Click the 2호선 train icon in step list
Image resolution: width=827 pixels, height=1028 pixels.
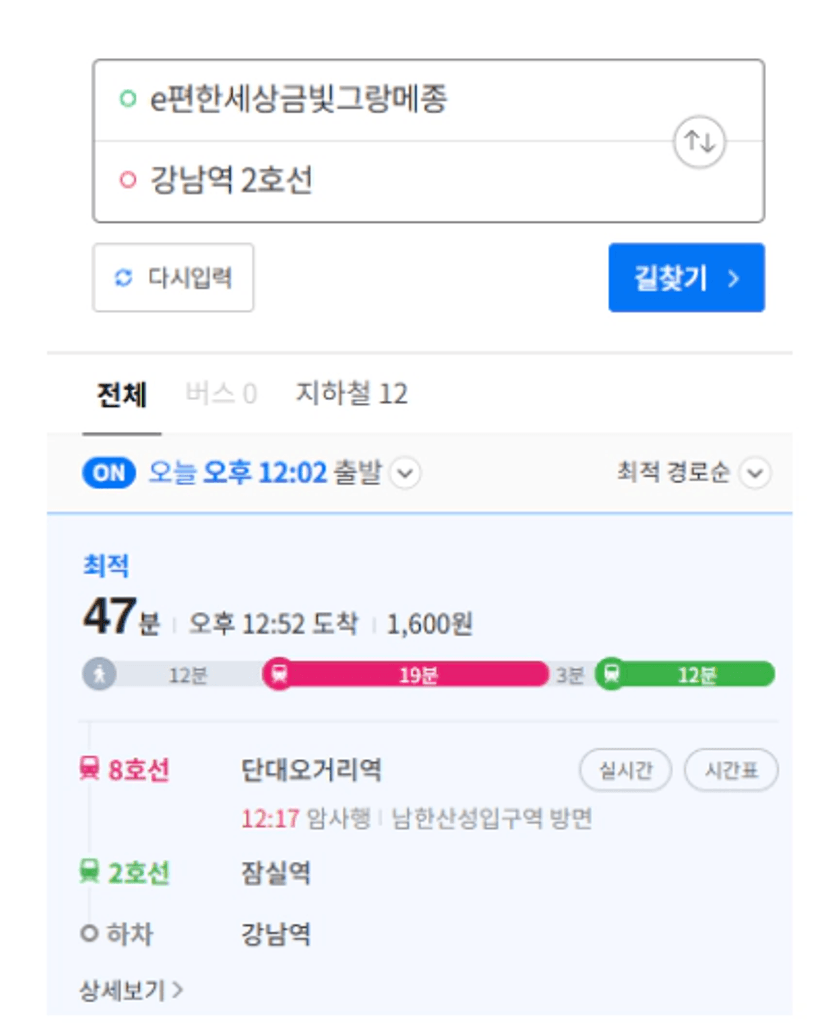click(x=90, y=872)
